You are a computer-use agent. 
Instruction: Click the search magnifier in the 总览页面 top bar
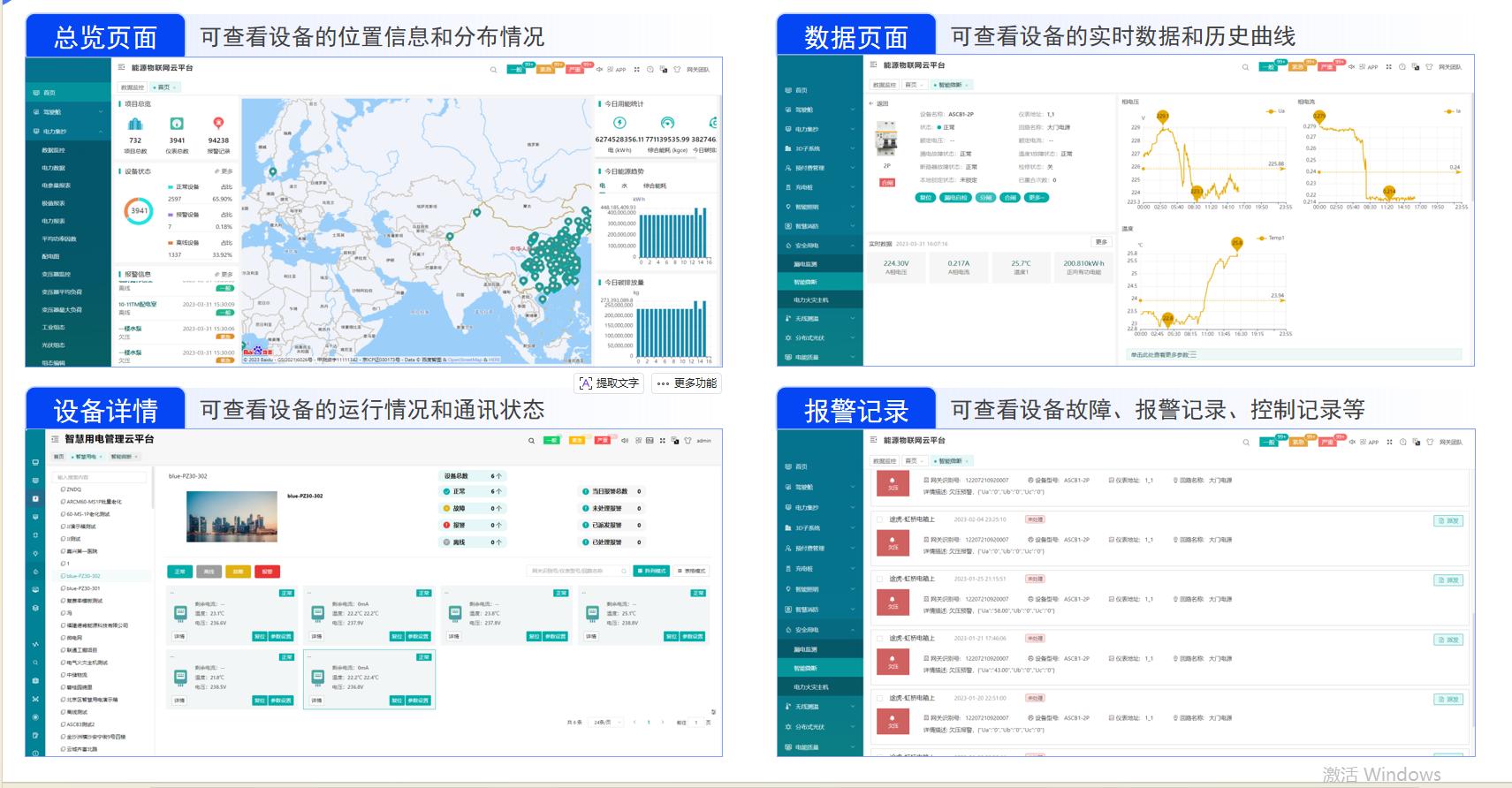(493, 69)
